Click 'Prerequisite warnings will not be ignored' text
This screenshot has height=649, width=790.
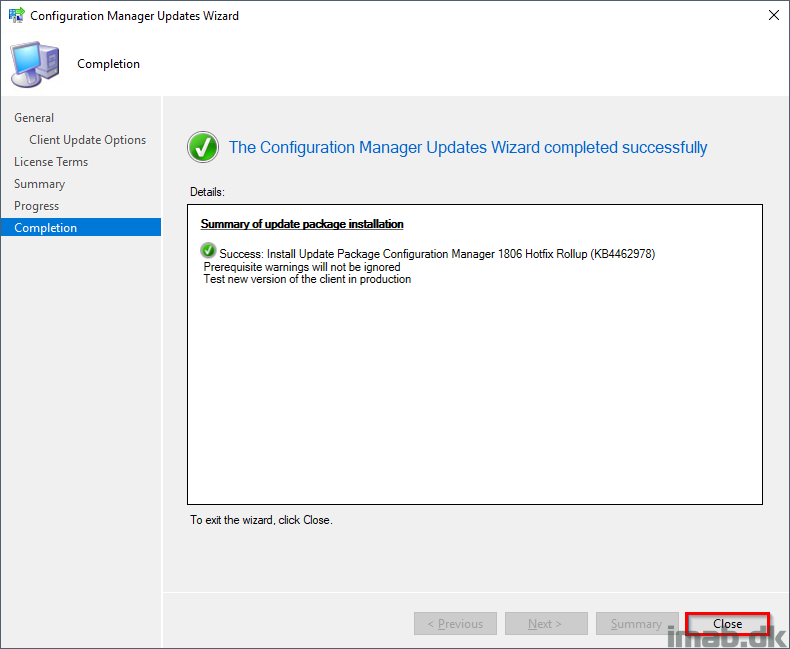[x=302, y=267]
